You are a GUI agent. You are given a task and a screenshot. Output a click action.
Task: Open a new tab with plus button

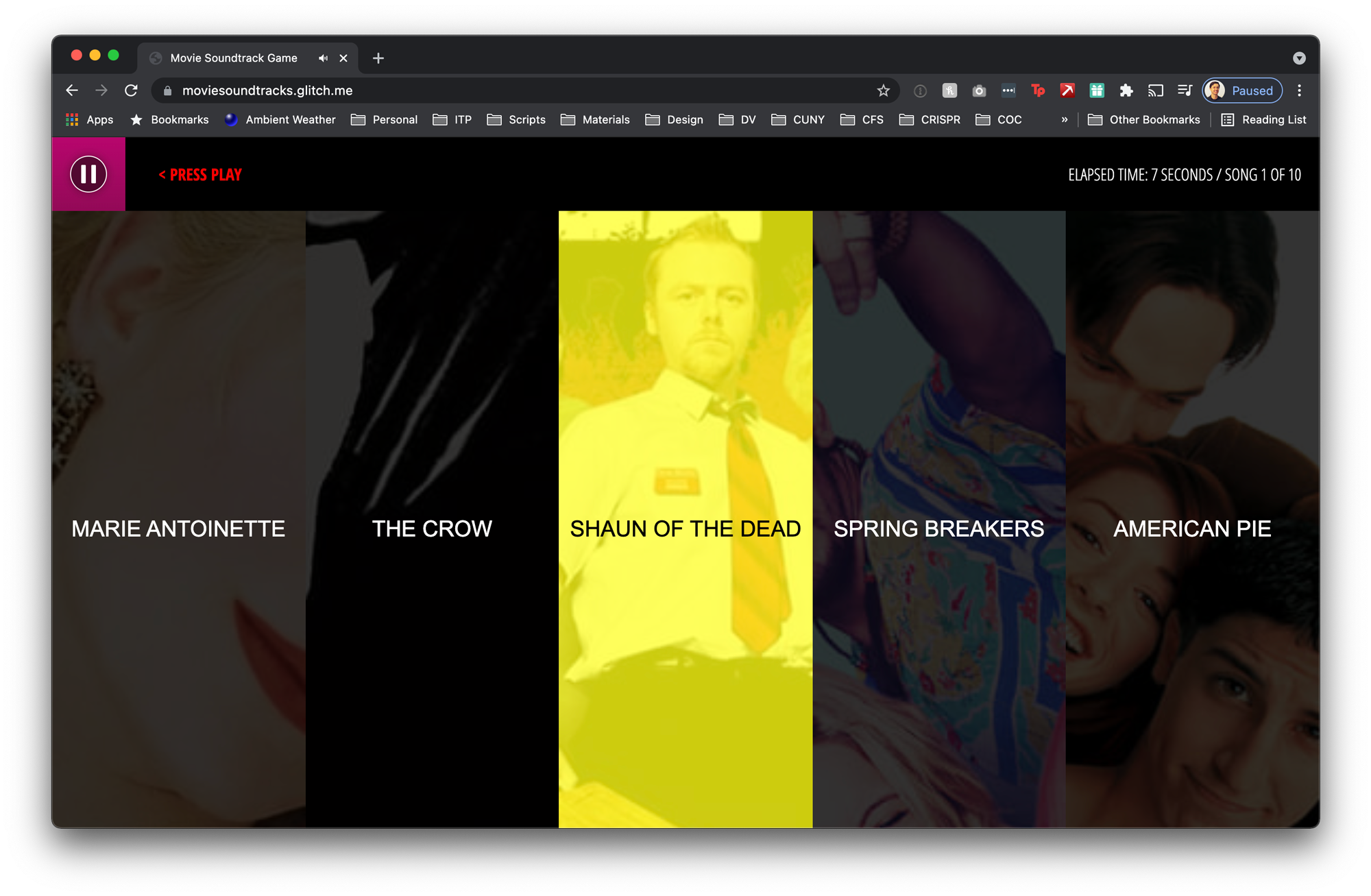click(378, 58)
